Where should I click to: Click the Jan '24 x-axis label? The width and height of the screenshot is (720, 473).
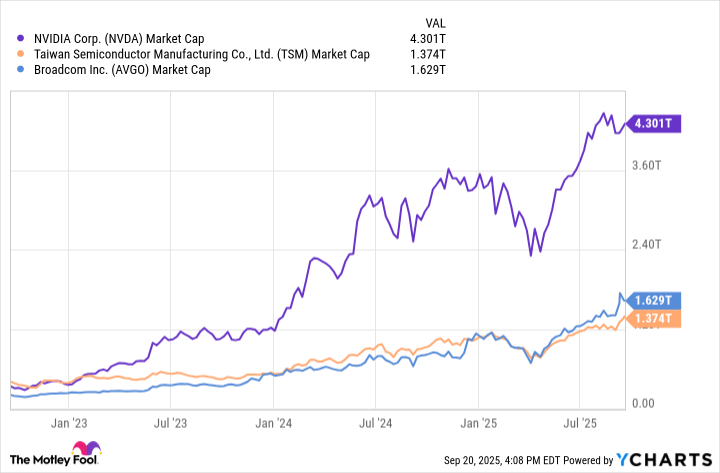273,424
